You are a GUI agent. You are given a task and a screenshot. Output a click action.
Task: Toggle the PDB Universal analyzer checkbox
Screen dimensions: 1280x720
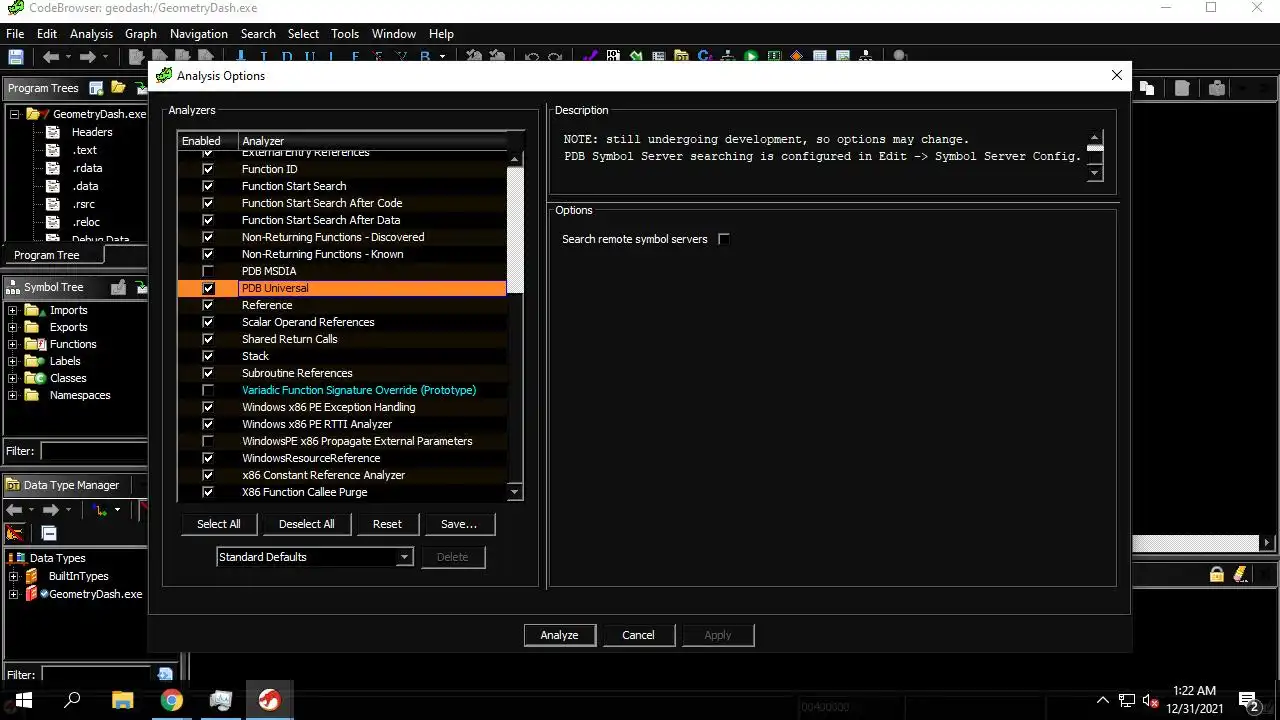208,288
